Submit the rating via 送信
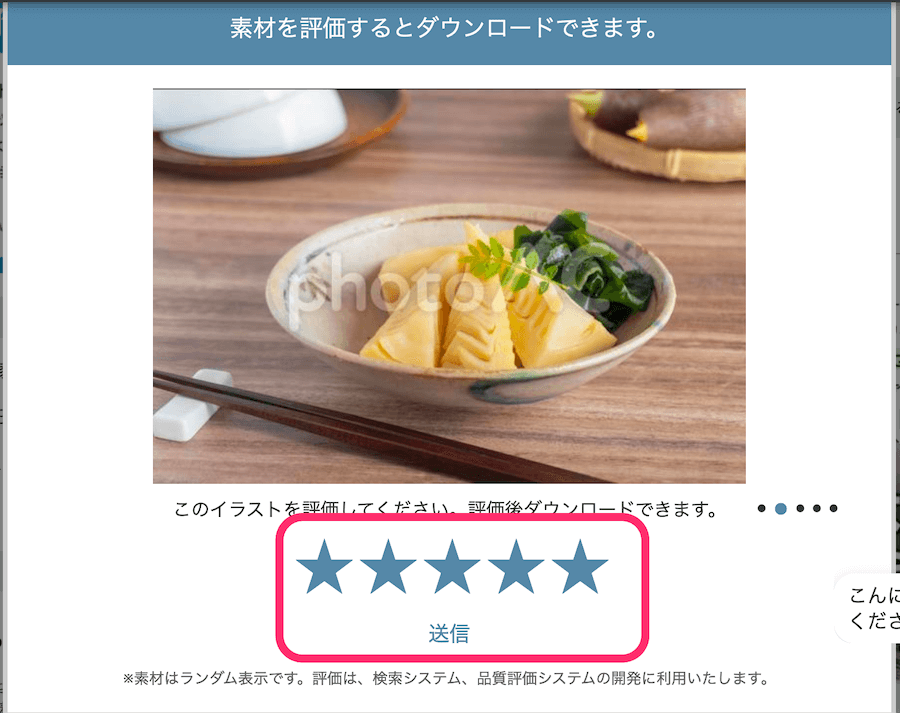 [x=449, y=633]
